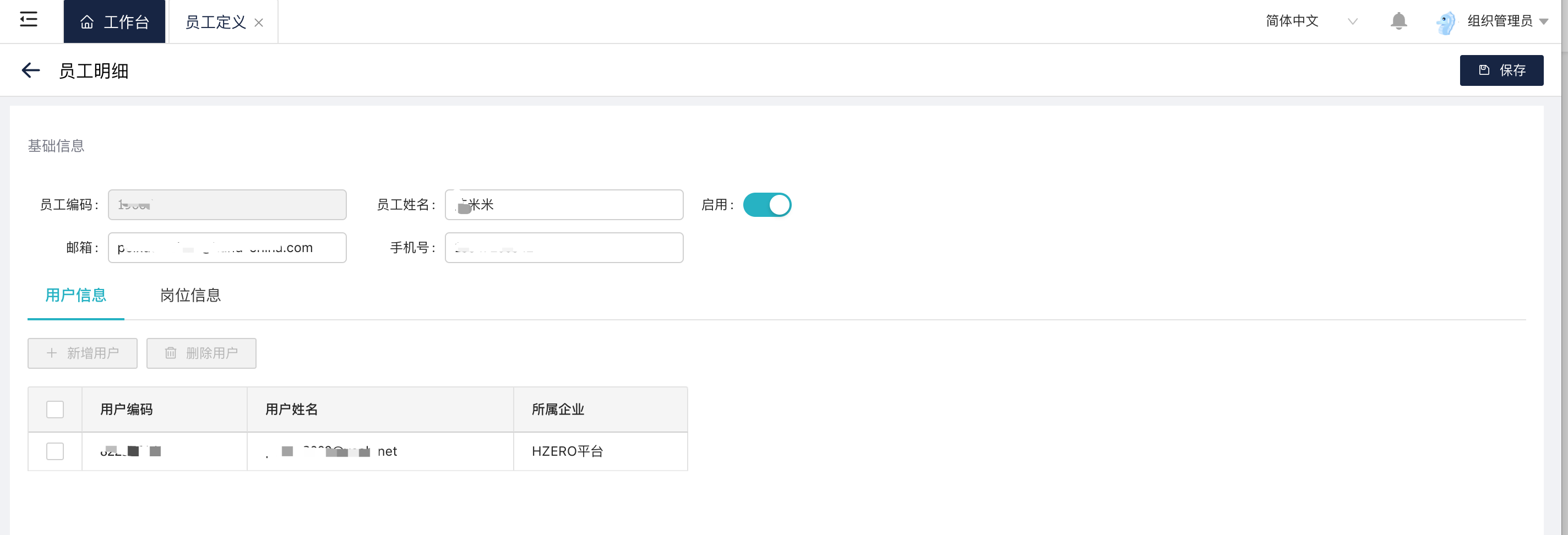Click the disabled 员工编码 field
The height and width of the screenshot is (535, 1568).
pos(227,205)
